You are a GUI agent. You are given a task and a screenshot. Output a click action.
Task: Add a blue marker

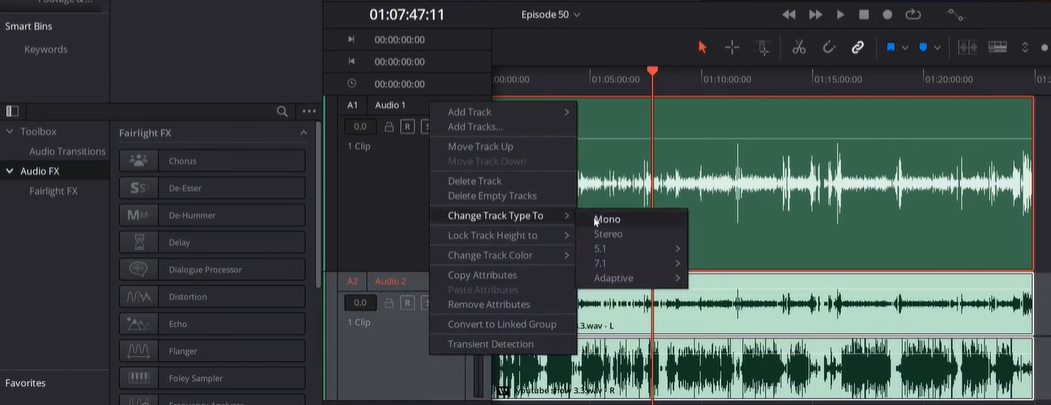pyautogui.click(x=923, y=48)
